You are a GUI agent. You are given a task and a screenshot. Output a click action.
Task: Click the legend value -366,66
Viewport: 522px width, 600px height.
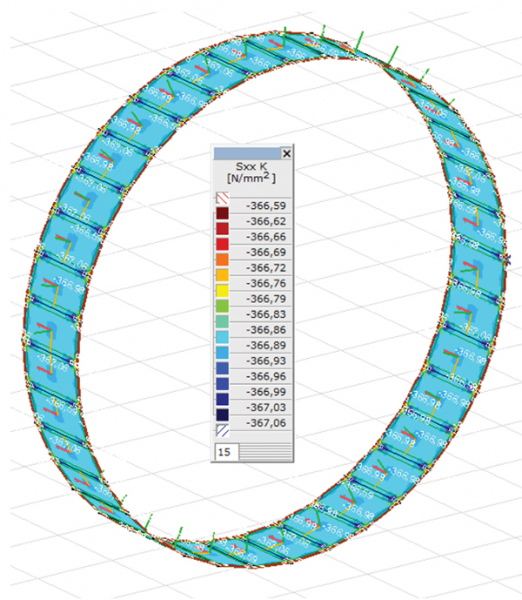(266, 237)
